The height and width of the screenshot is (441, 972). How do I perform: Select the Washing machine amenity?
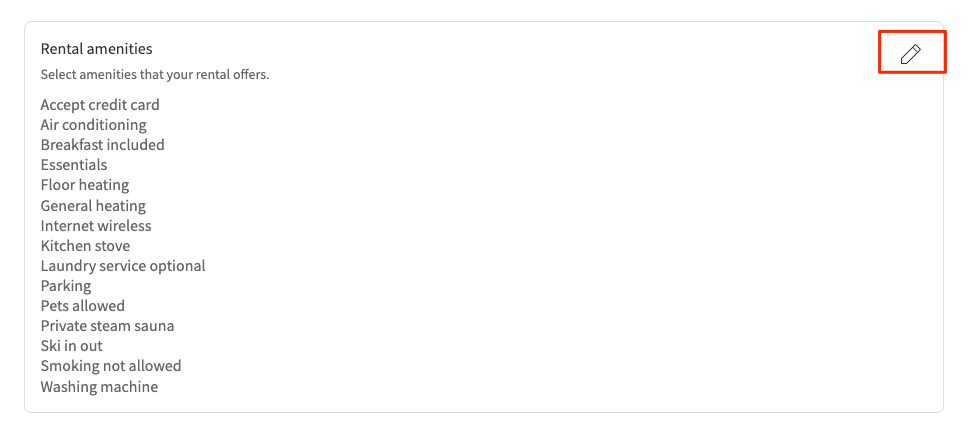[x=99, y=387]
